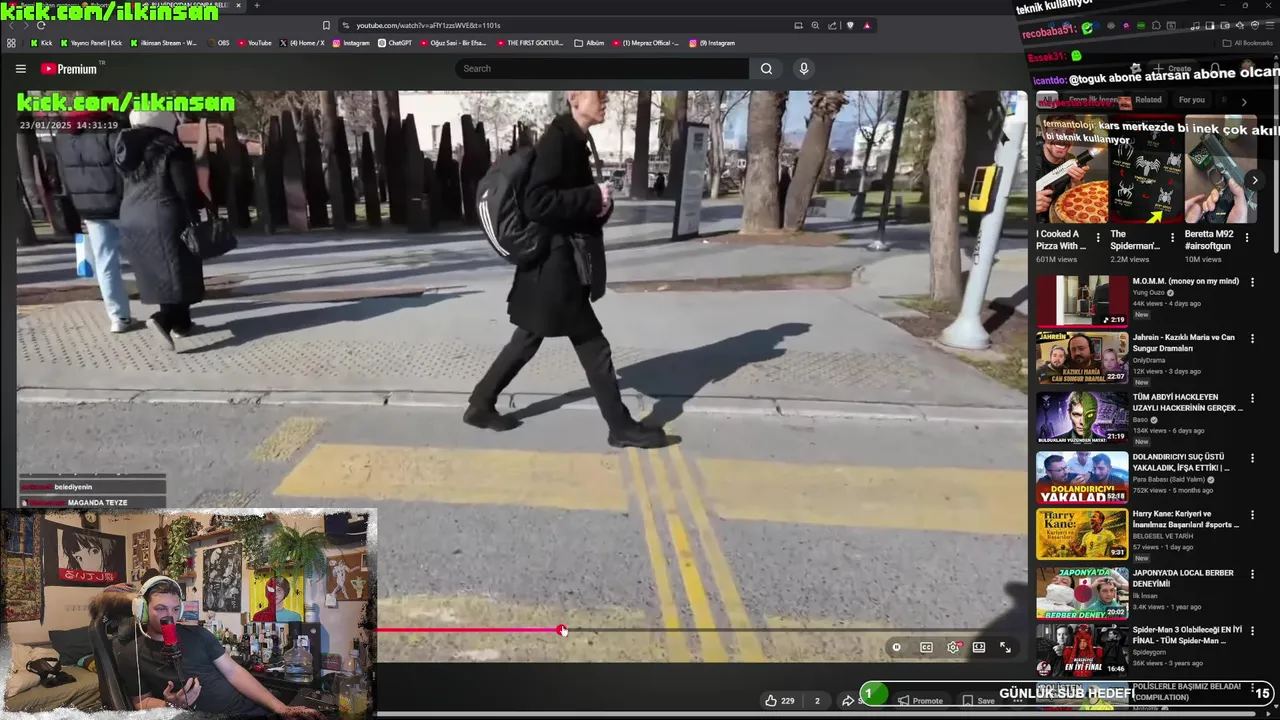Open the I Cooked A Pizza short
This screenshot has width=1280, height=720.
(1071, 169)
